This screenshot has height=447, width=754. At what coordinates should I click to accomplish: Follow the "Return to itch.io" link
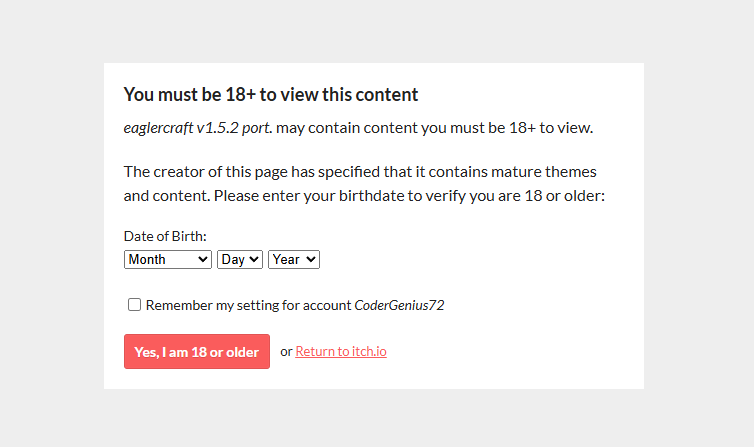[x=341, y=351]
